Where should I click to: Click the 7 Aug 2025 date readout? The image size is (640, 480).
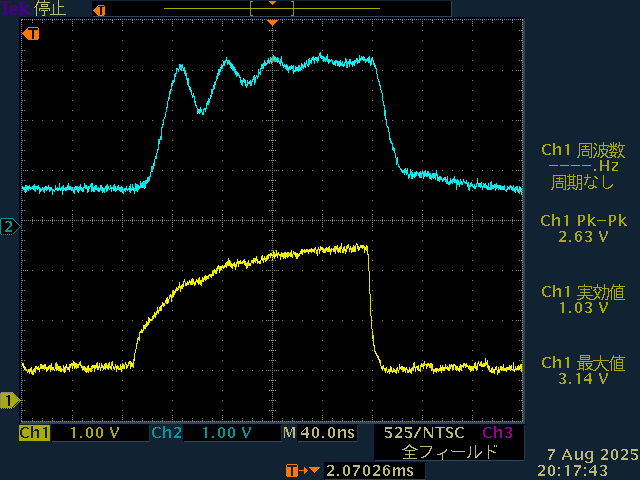click(x=593, y=454)
